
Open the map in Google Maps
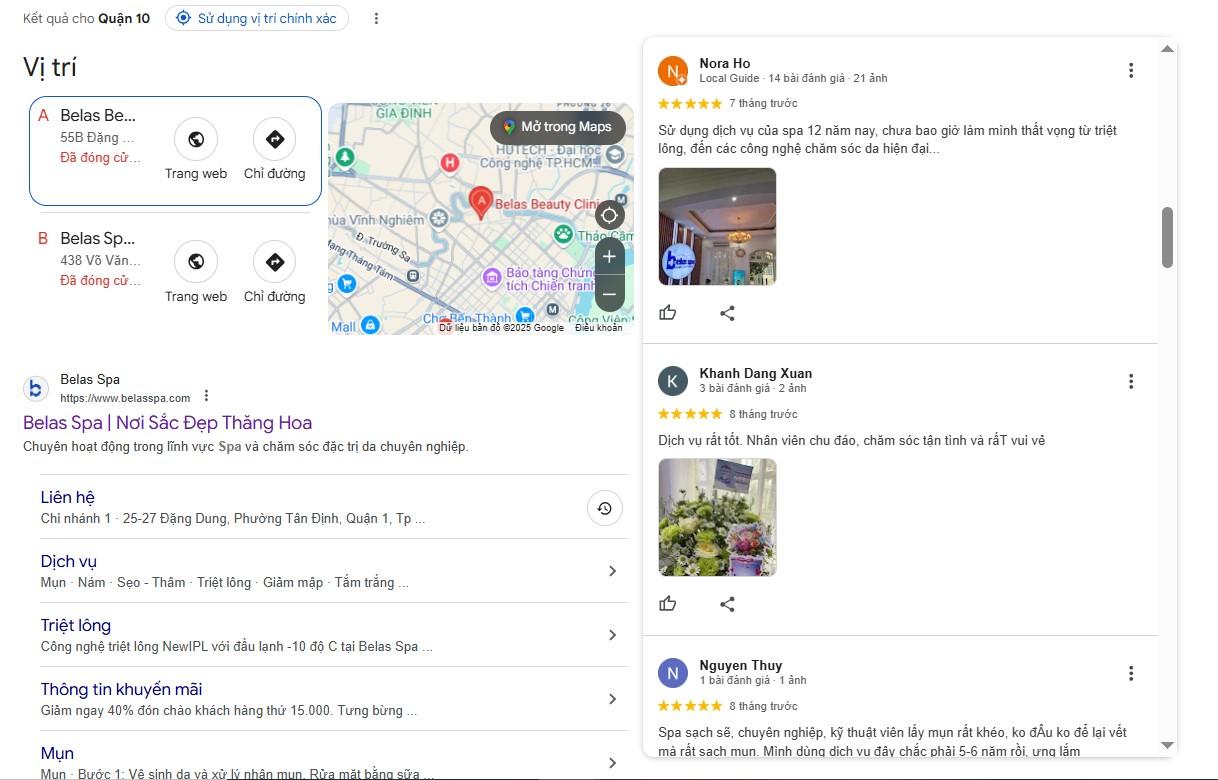[x=558, y=127]
